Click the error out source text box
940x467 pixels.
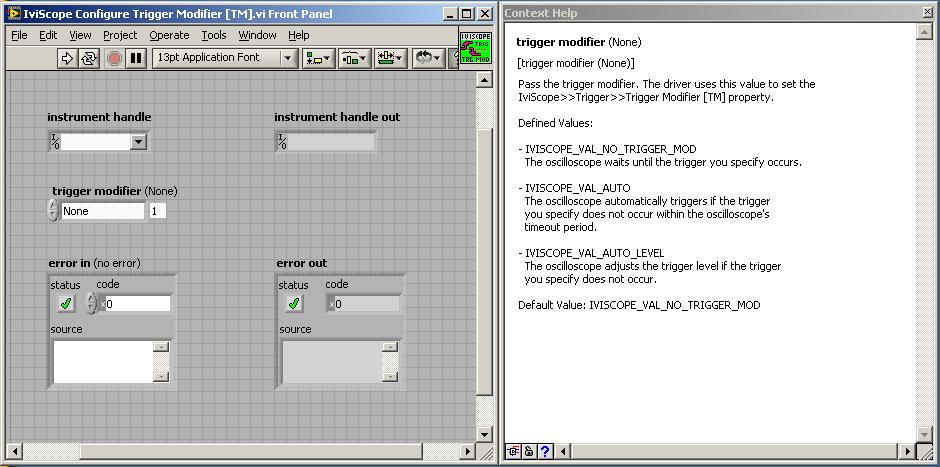(332, 362)
